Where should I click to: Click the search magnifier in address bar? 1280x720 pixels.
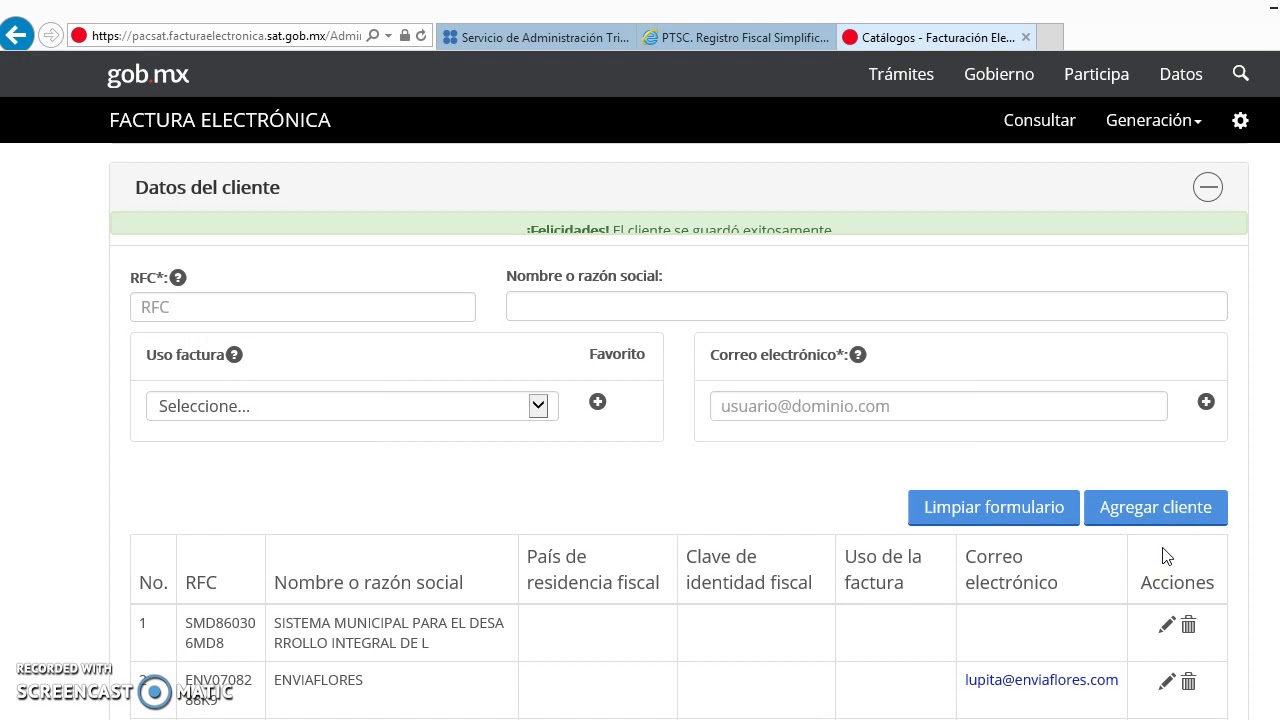coord(373,36)
